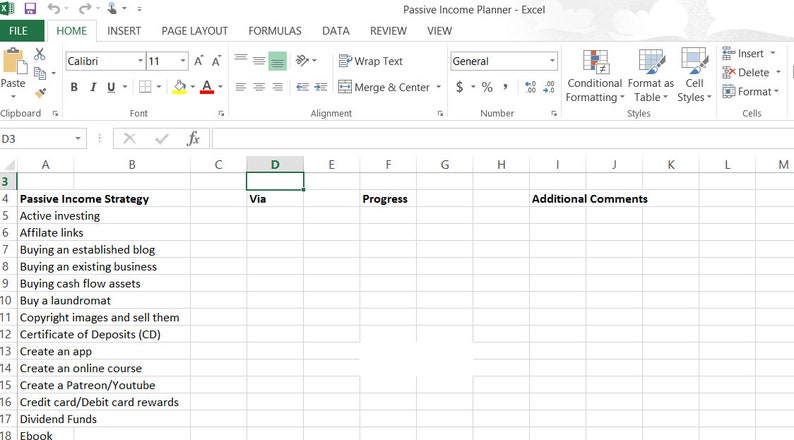Switch to the DATA tab

click(336, 31)
